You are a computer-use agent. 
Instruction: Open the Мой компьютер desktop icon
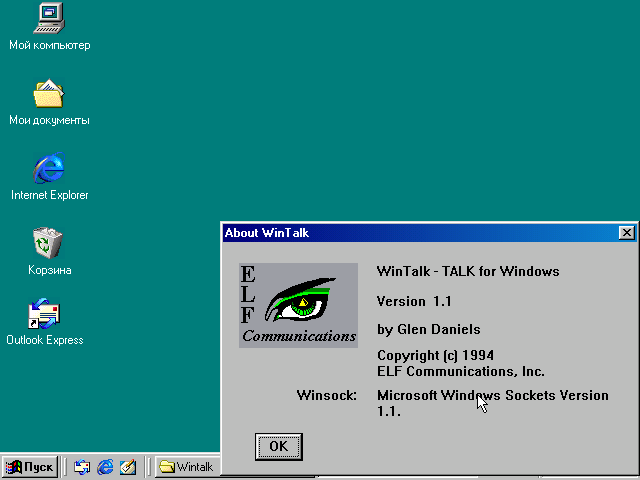click(49, 18)
